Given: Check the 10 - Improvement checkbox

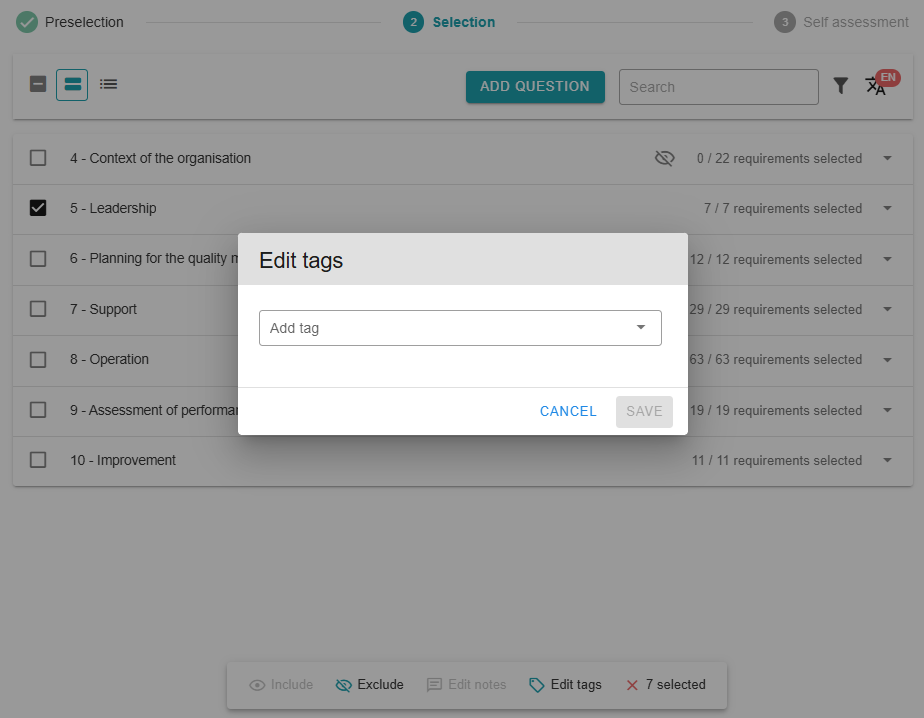Looking at the screenshot, I should click(x=38, y=460).
